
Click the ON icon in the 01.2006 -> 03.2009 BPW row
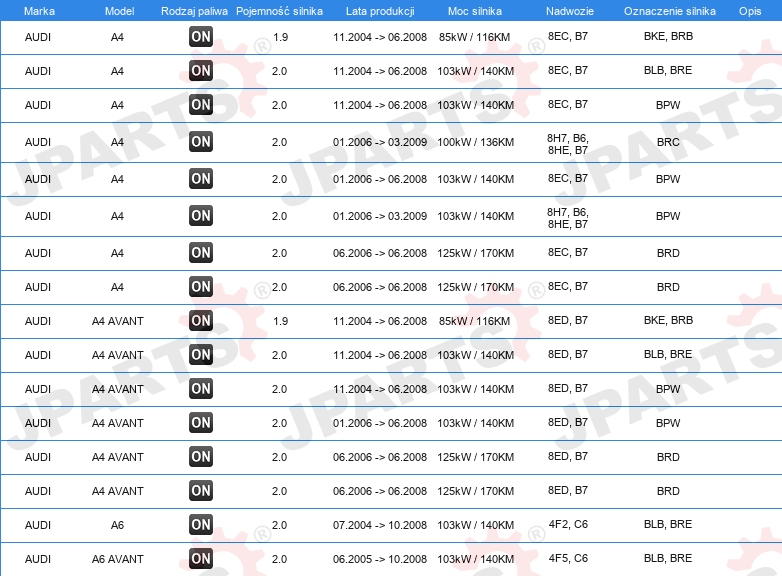pos(201,215)
